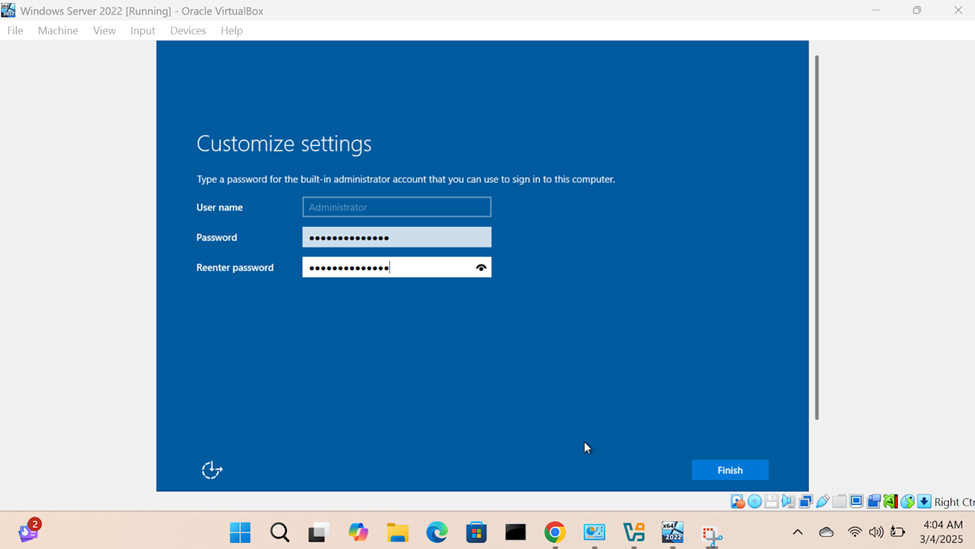Click the network adapter status icon
The width and height of the screenshot is (975, 549).
tap(805, 501)
